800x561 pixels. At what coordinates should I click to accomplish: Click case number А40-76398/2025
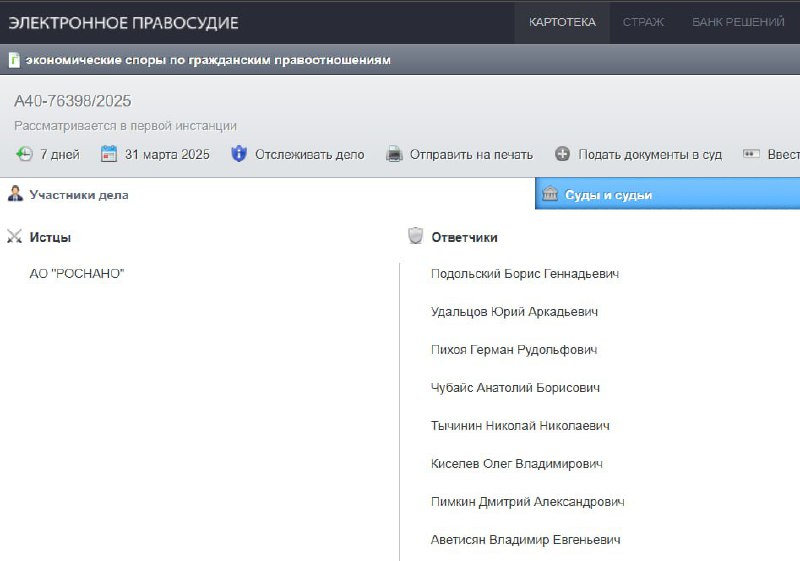(72, 101)
